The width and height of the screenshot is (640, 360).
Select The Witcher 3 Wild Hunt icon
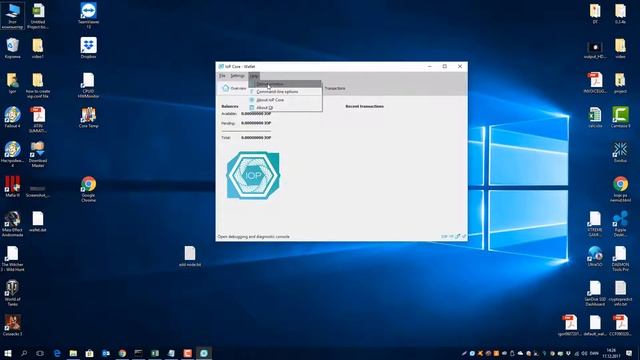click(x=12, y=259)
